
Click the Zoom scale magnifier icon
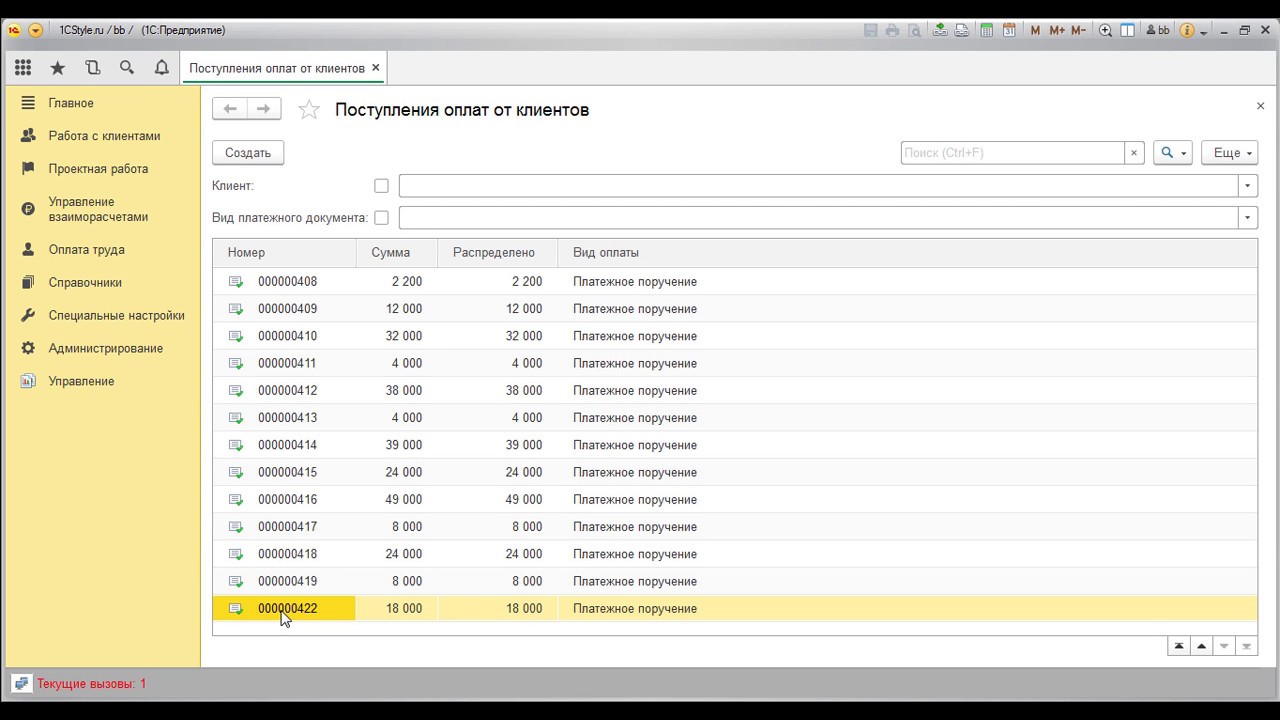coord(1106,31)
